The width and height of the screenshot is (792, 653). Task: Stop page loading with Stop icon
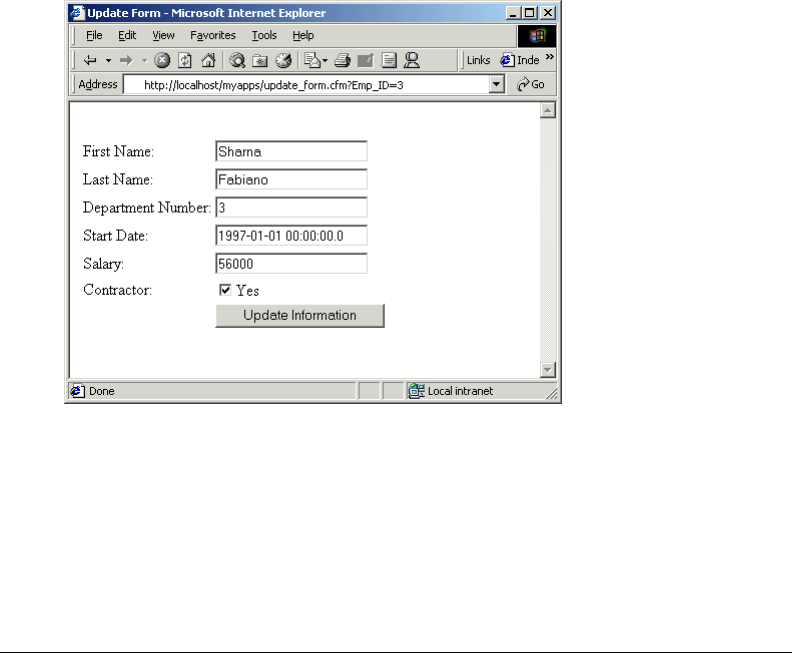point(162,61)
